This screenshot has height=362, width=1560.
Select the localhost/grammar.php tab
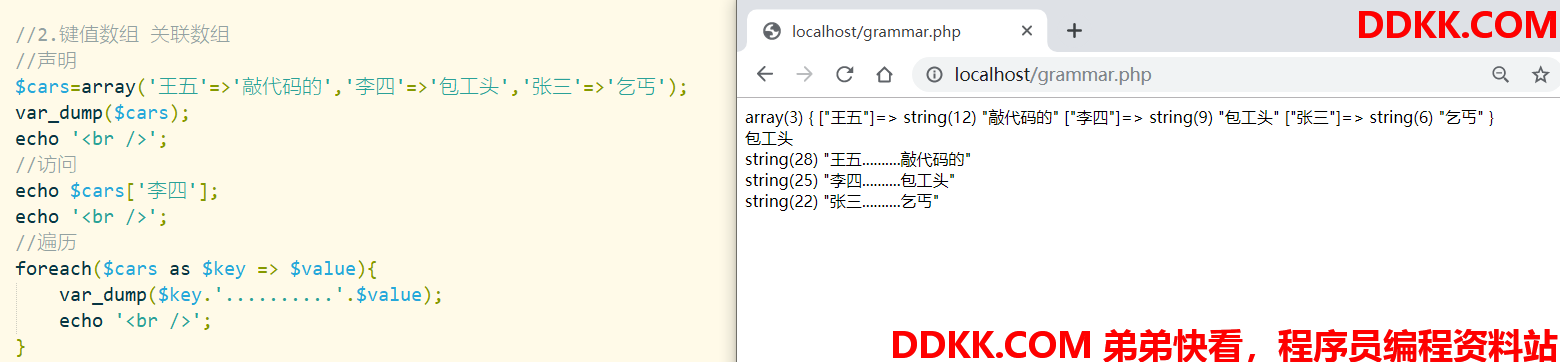click(897, 31)
